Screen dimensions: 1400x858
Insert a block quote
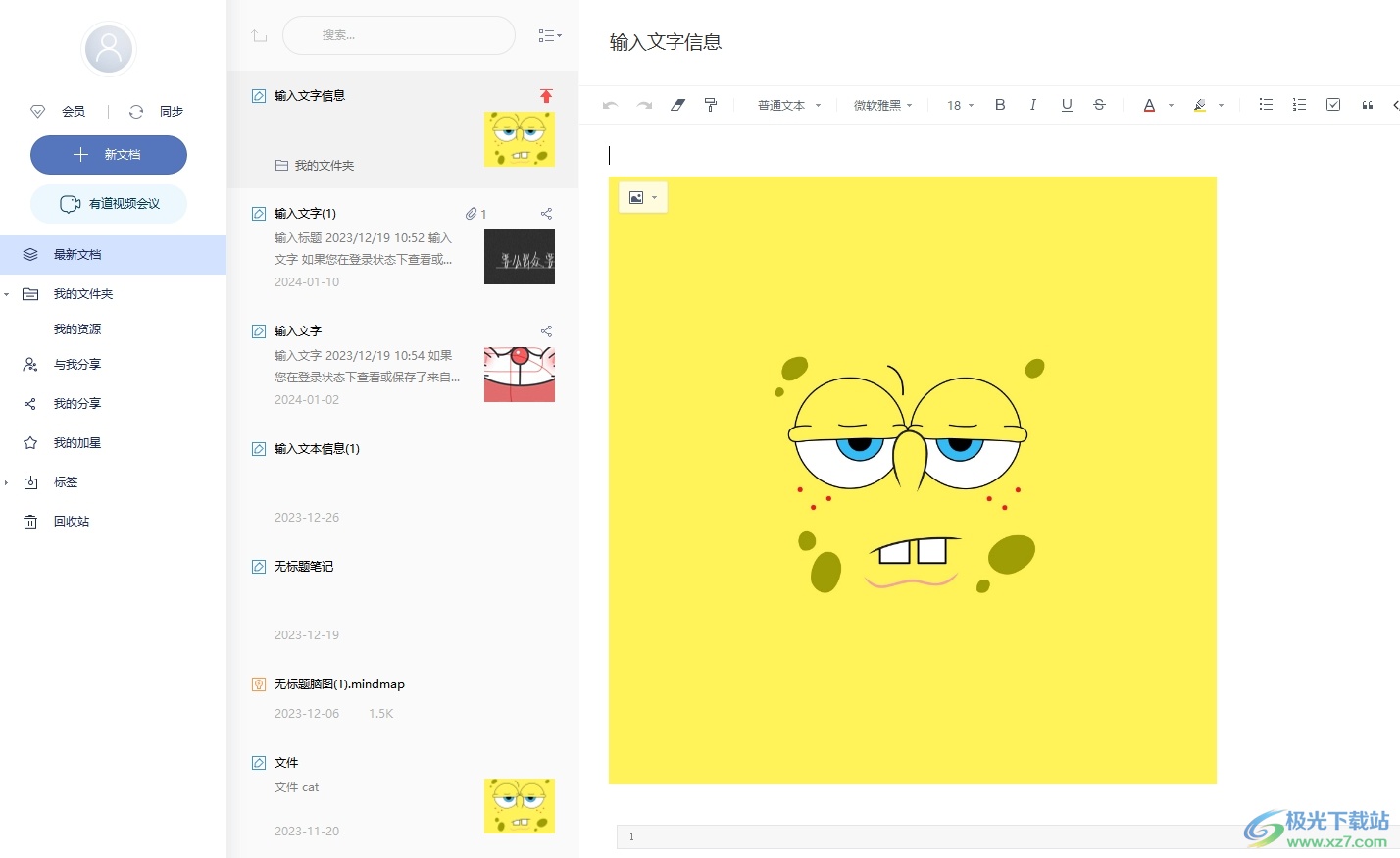(1367, 105)
